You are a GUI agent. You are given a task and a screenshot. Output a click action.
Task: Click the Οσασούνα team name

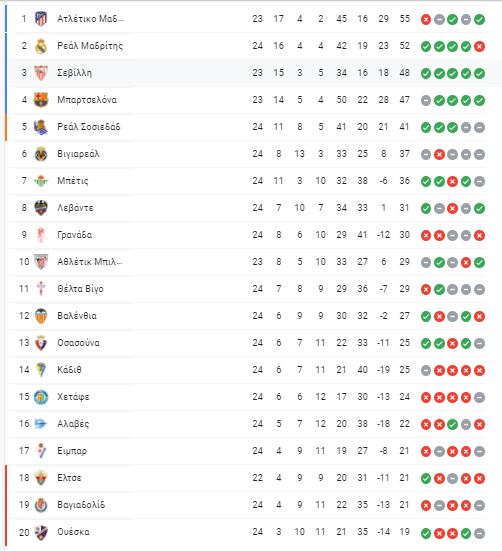pyautogui.click(x=78, y=343)
